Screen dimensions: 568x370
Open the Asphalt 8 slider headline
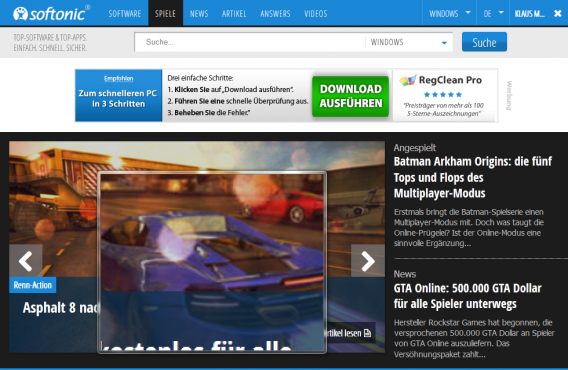click(x=61, y=308)
